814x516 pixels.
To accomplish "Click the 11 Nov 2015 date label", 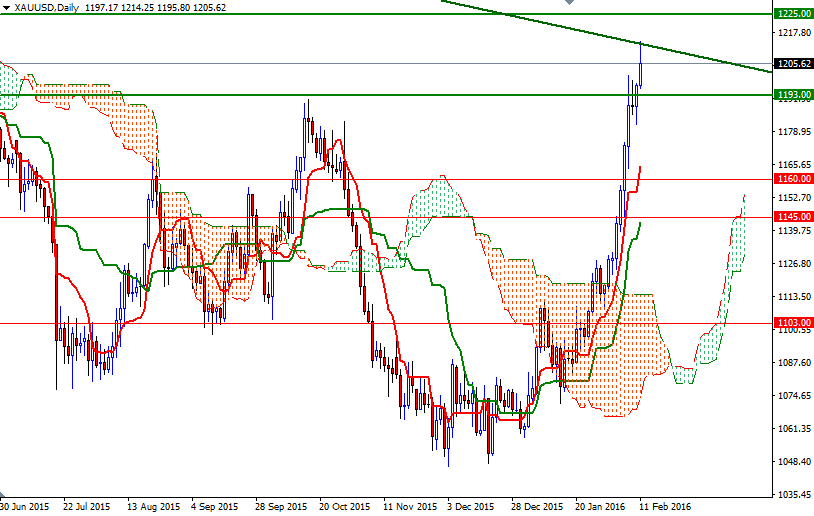I will pyautogui.click(x=410, y=507).
